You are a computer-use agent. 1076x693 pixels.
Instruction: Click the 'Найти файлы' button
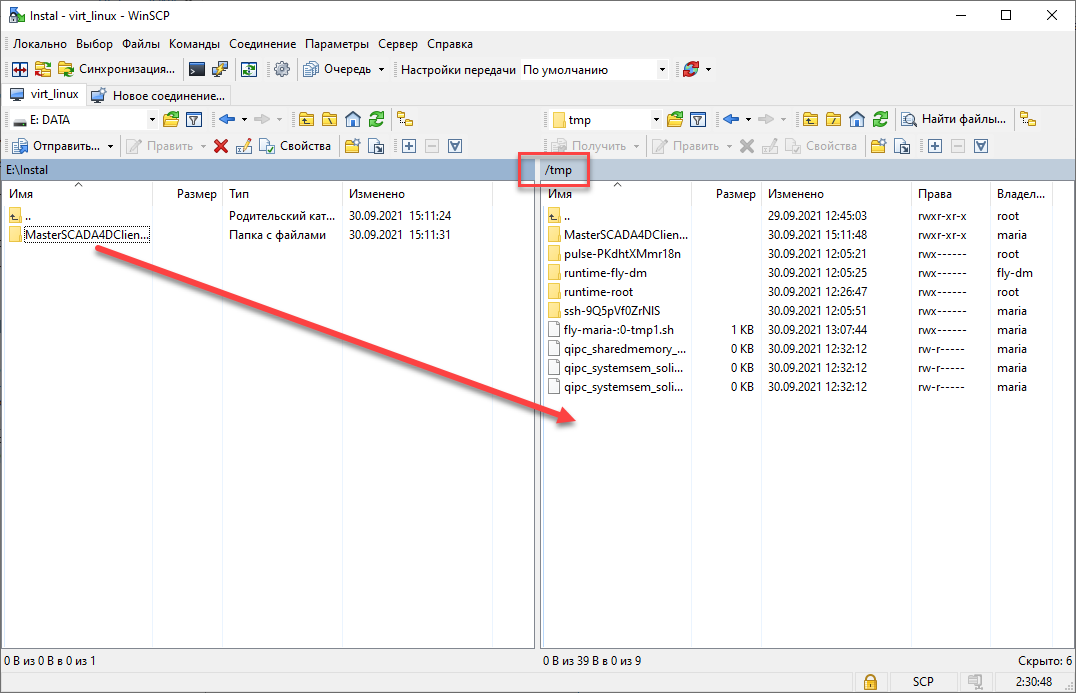point(954,120)
